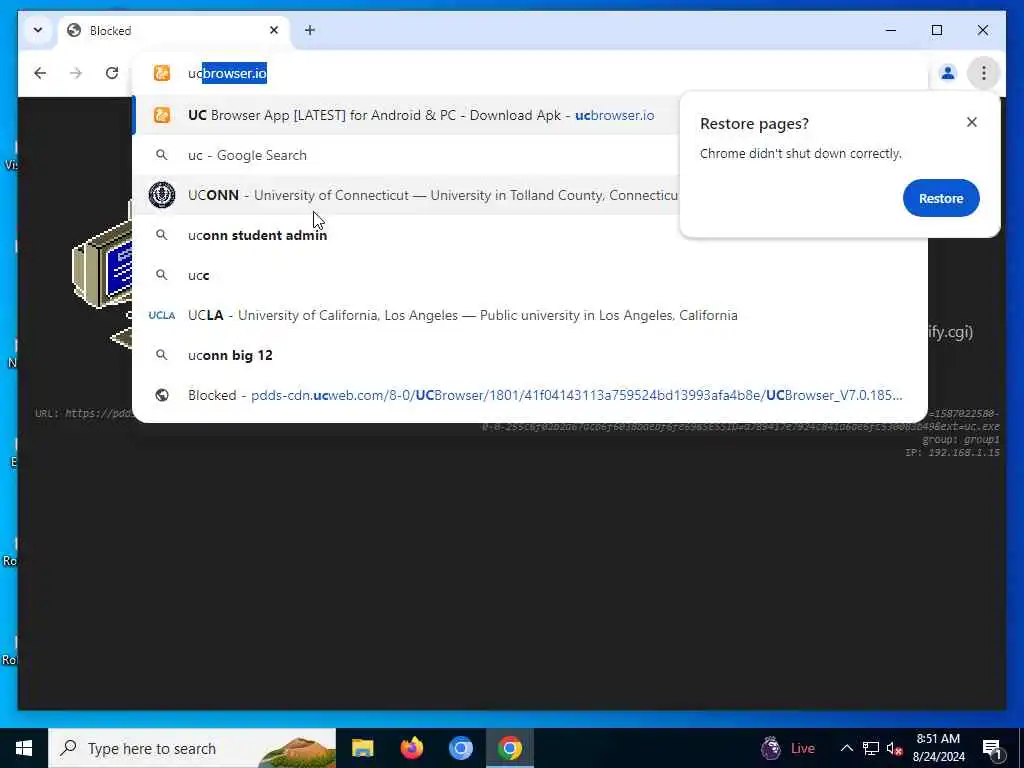Go back with the browser back arrow
Viewport: 1024px width, 768px height.
pos(40,73)
